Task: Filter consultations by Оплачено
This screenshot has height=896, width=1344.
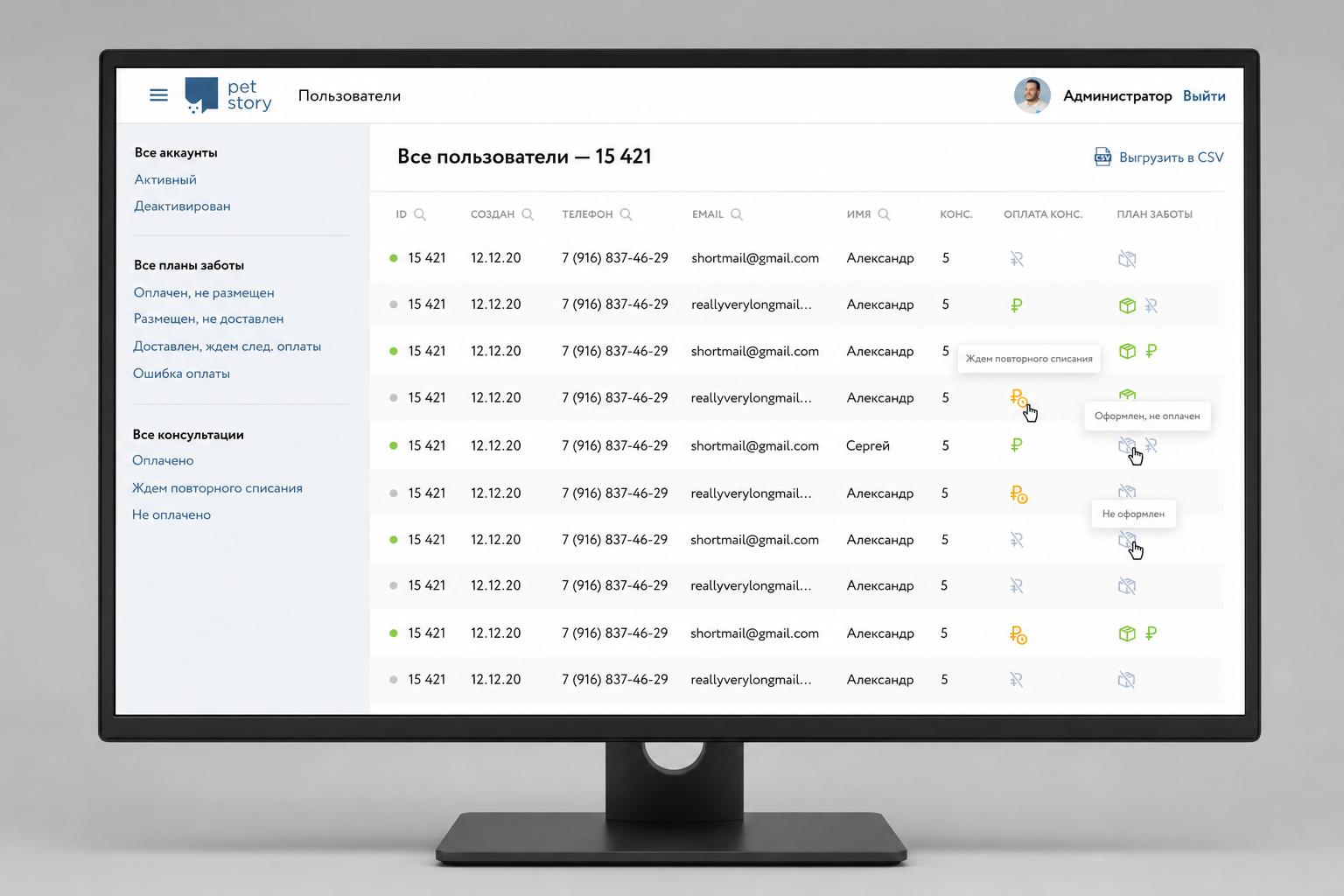Action: click(x=163, y=460)
